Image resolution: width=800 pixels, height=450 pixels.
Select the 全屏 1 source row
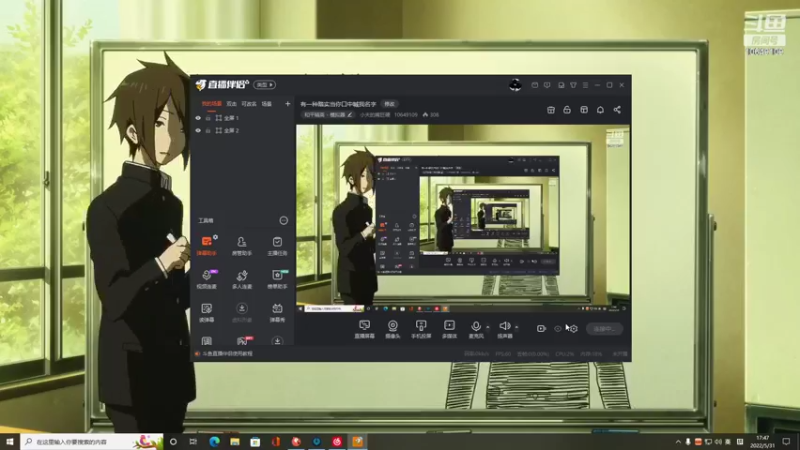pos(243,118)
